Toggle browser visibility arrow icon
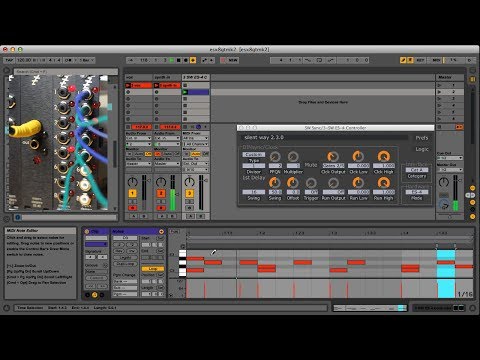The image size is (480, 360). point(7,71)
